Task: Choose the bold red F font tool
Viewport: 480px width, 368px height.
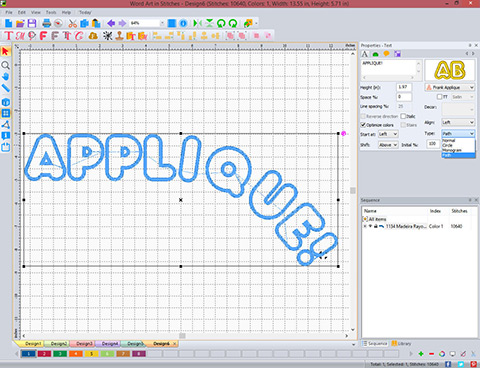Action: click(x=43, y=35)
